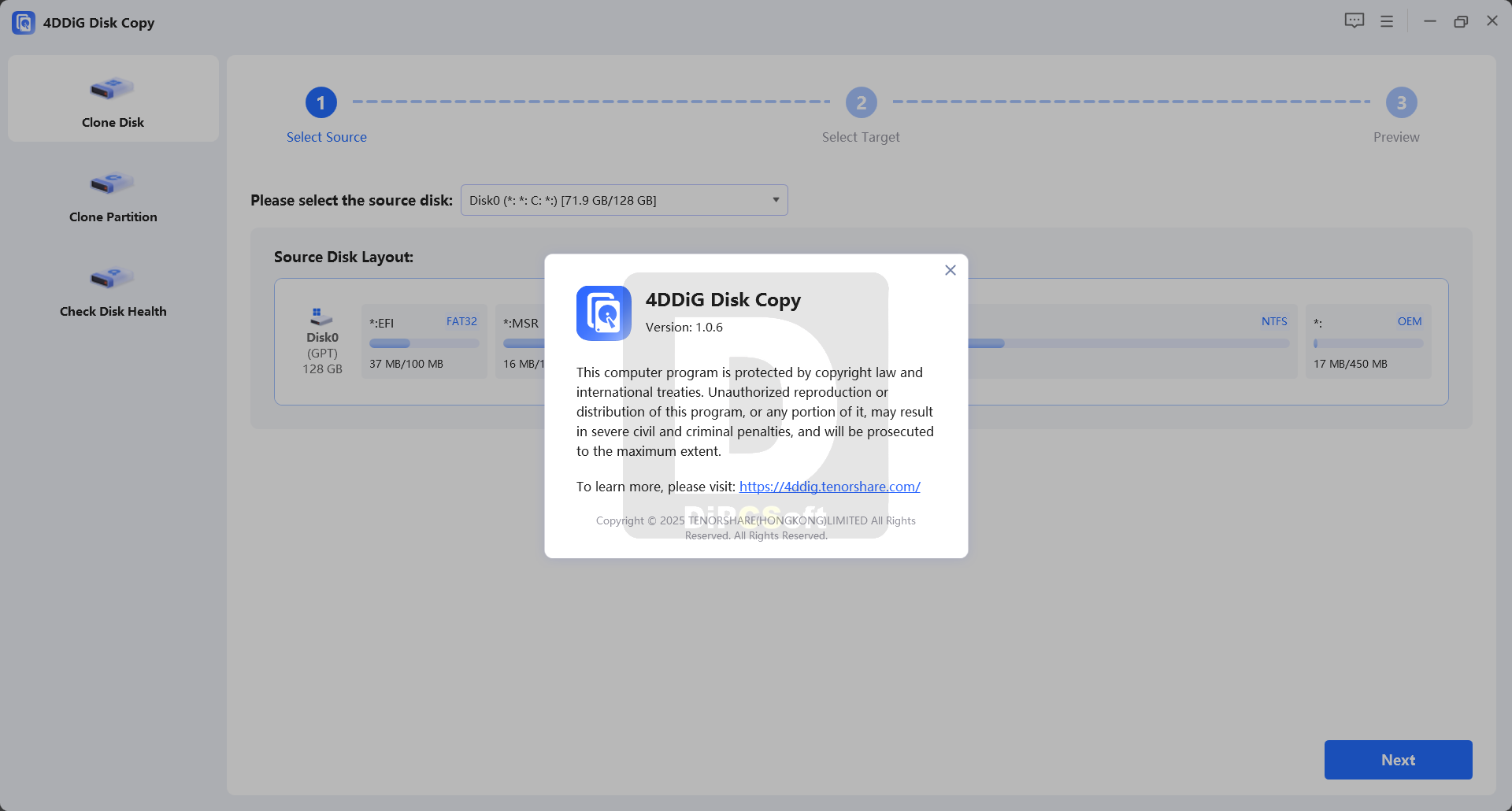
Task: Click the OEM partition usage bar
Action: [1369, 343]
